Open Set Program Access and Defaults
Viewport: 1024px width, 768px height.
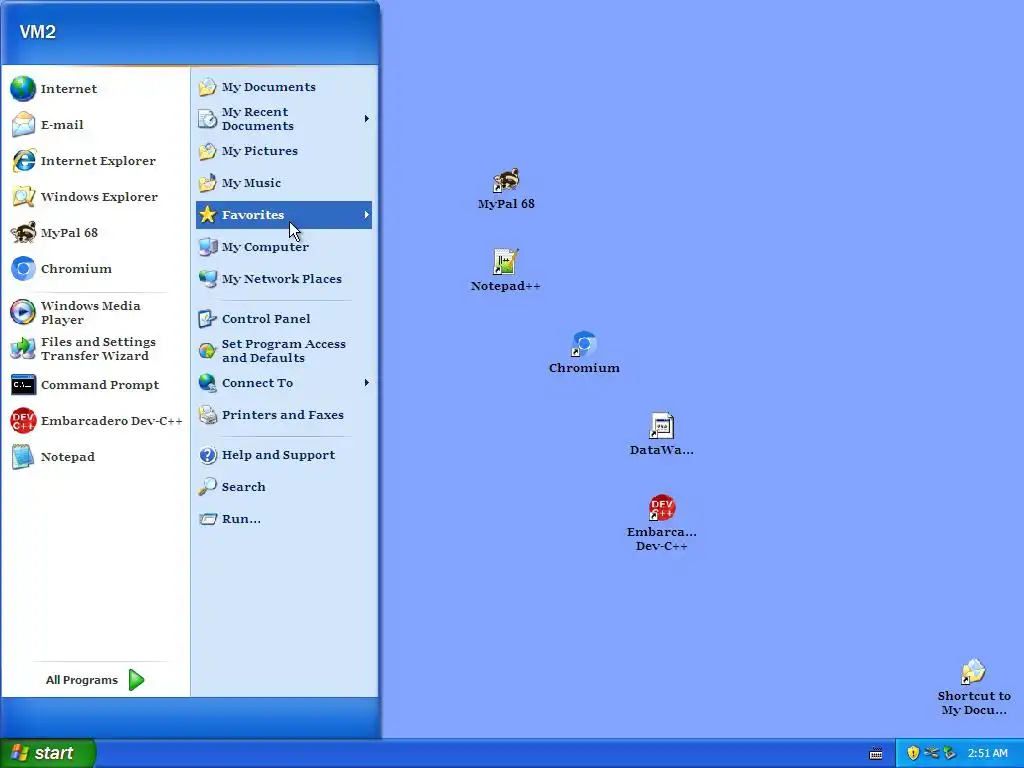(283, 351)
